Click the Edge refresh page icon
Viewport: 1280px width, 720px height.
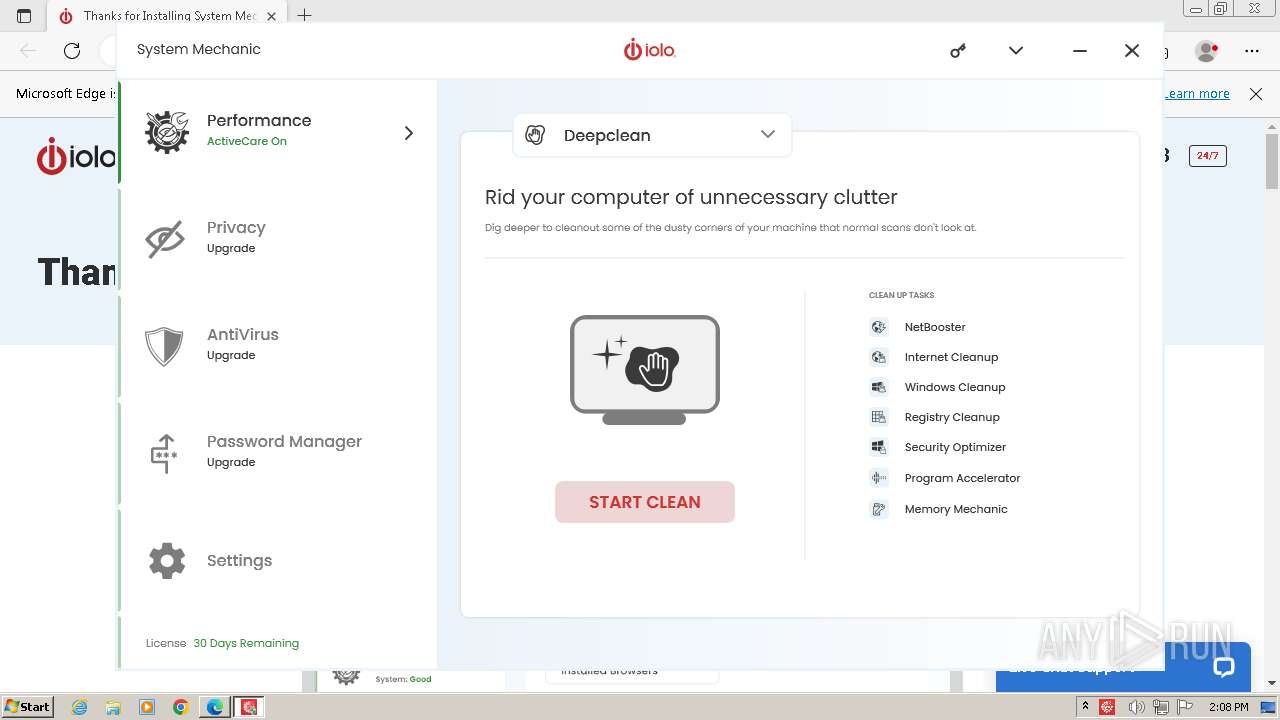coord(72,50)
